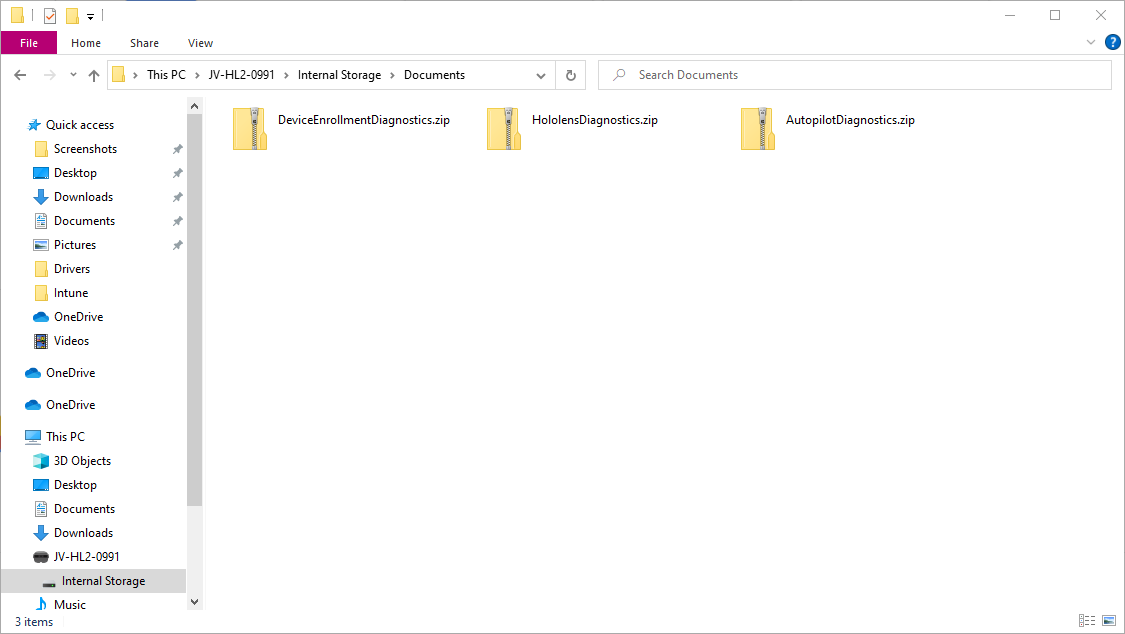Click Documents in the address bar
This screenshot has height=634, width=1125.
(434, 75)
